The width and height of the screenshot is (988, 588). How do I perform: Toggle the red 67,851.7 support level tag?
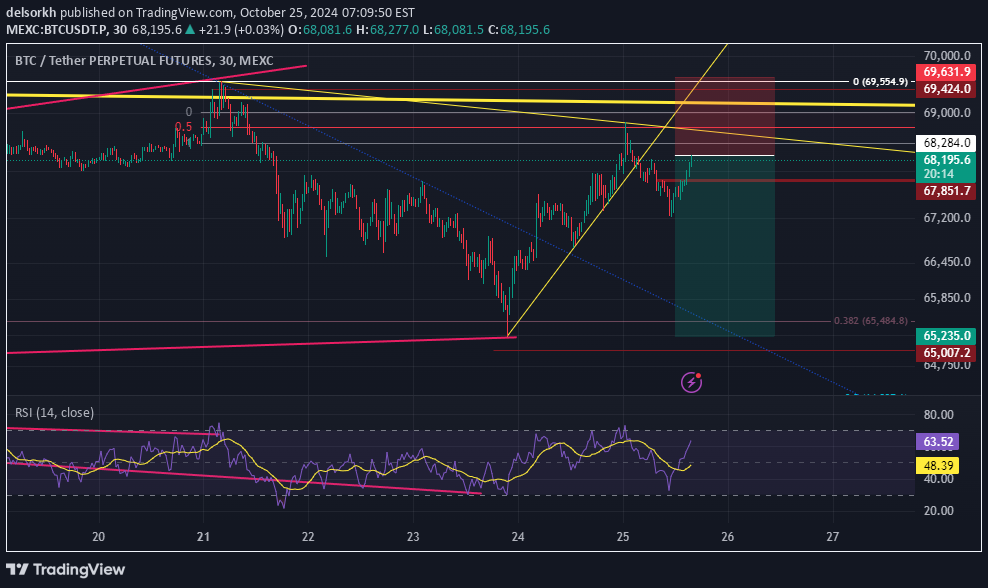point(946,190)
